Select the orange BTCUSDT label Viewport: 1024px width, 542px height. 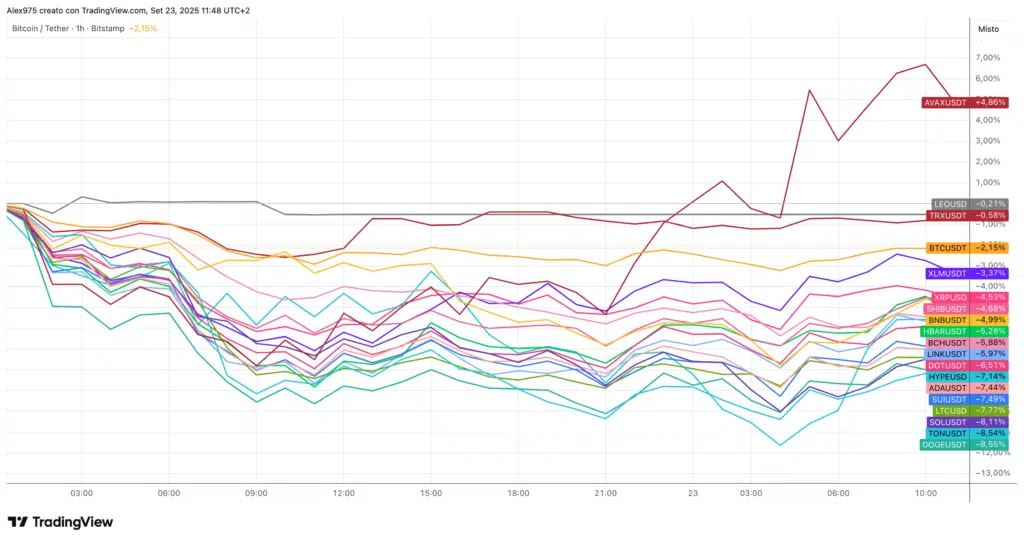(x=966, y=247)
